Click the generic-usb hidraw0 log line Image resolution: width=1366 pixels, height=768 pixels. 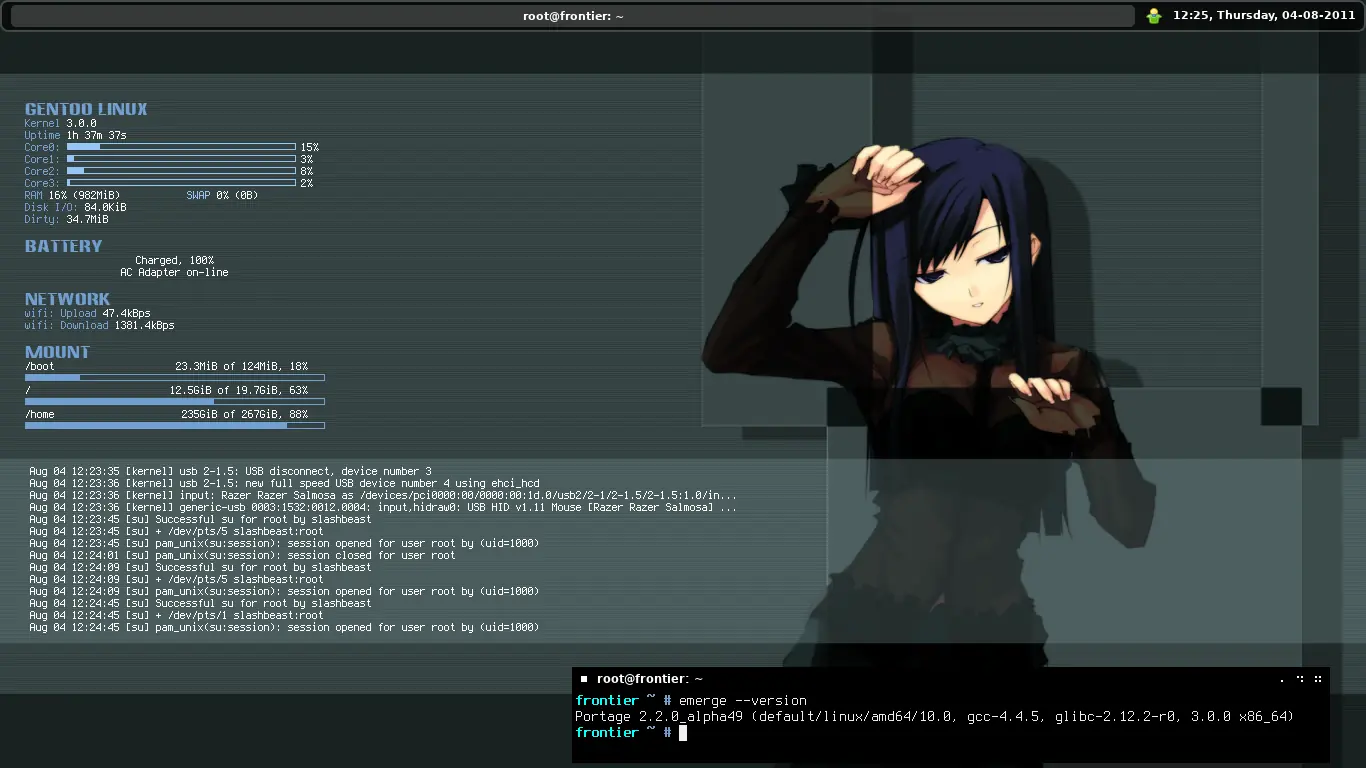pos(383,507)
